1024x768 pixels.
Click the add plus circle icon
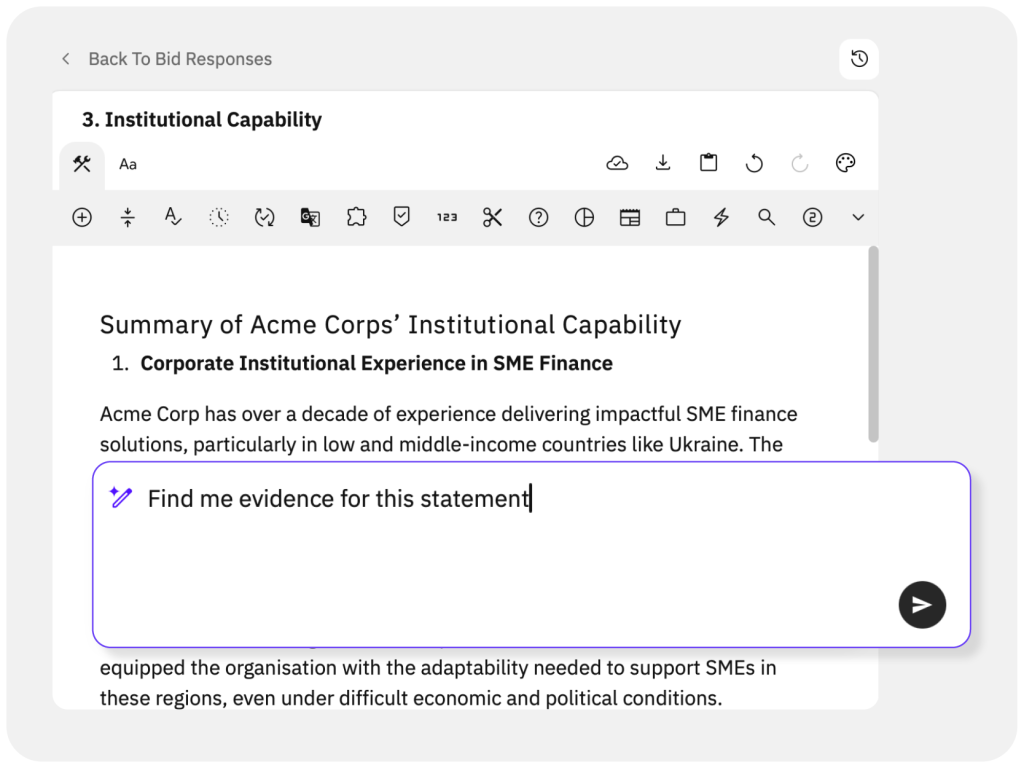pos(82,217)
